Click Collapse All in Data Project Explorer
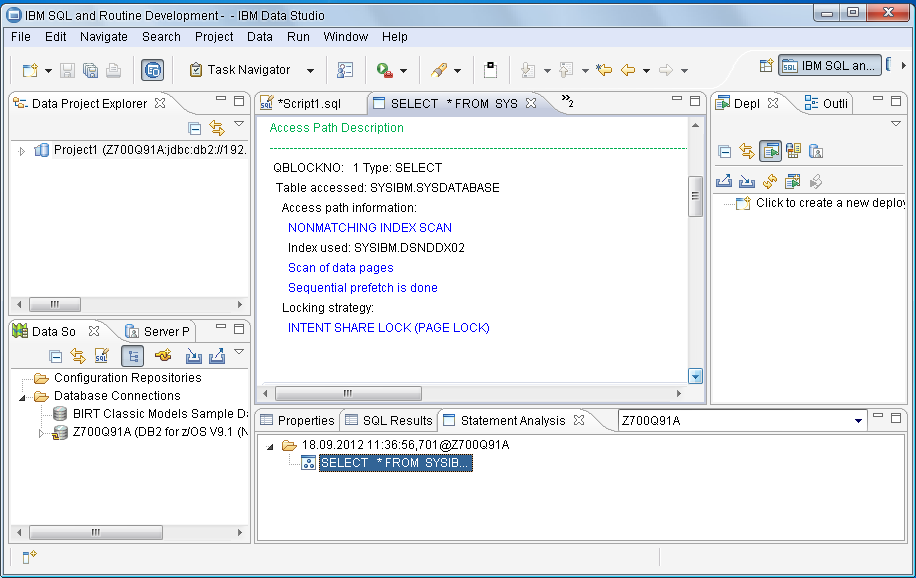 click(195, 128)
